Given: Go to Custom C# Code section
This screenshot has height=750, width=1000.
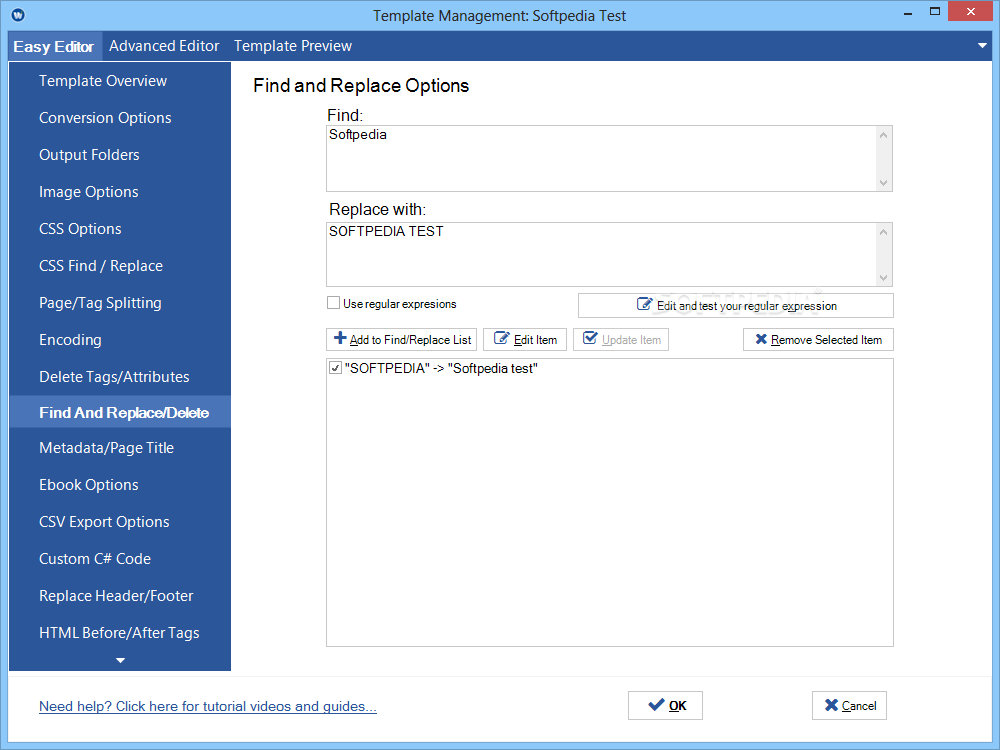Looking at the screenshot, I should 120,559.
